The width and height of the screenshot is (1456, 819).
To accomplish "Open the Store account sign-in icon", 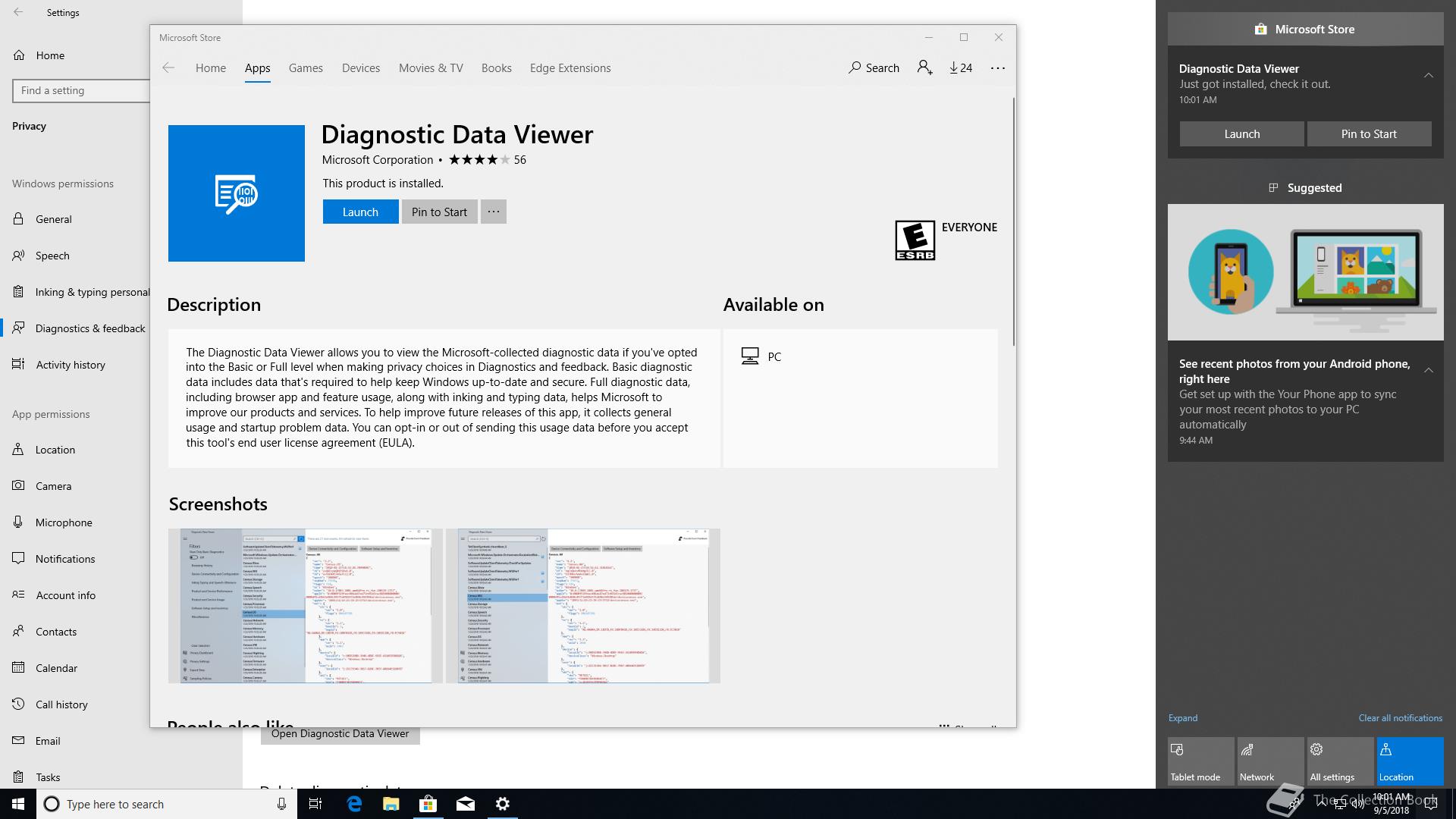I will [924, 67].
